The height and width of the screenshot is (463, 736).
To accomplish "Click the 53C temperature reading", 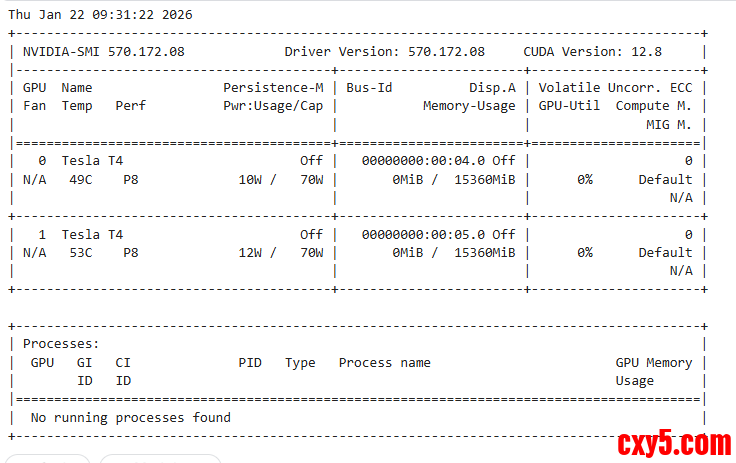I will click(x=77, y=253).
